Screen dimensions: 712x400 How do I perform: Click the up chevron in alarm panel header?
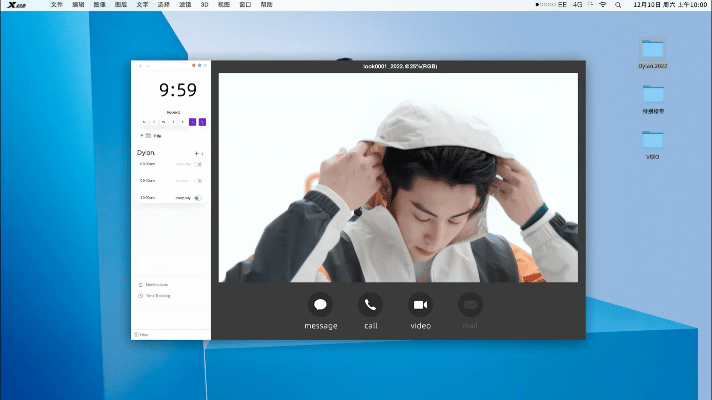148,66
